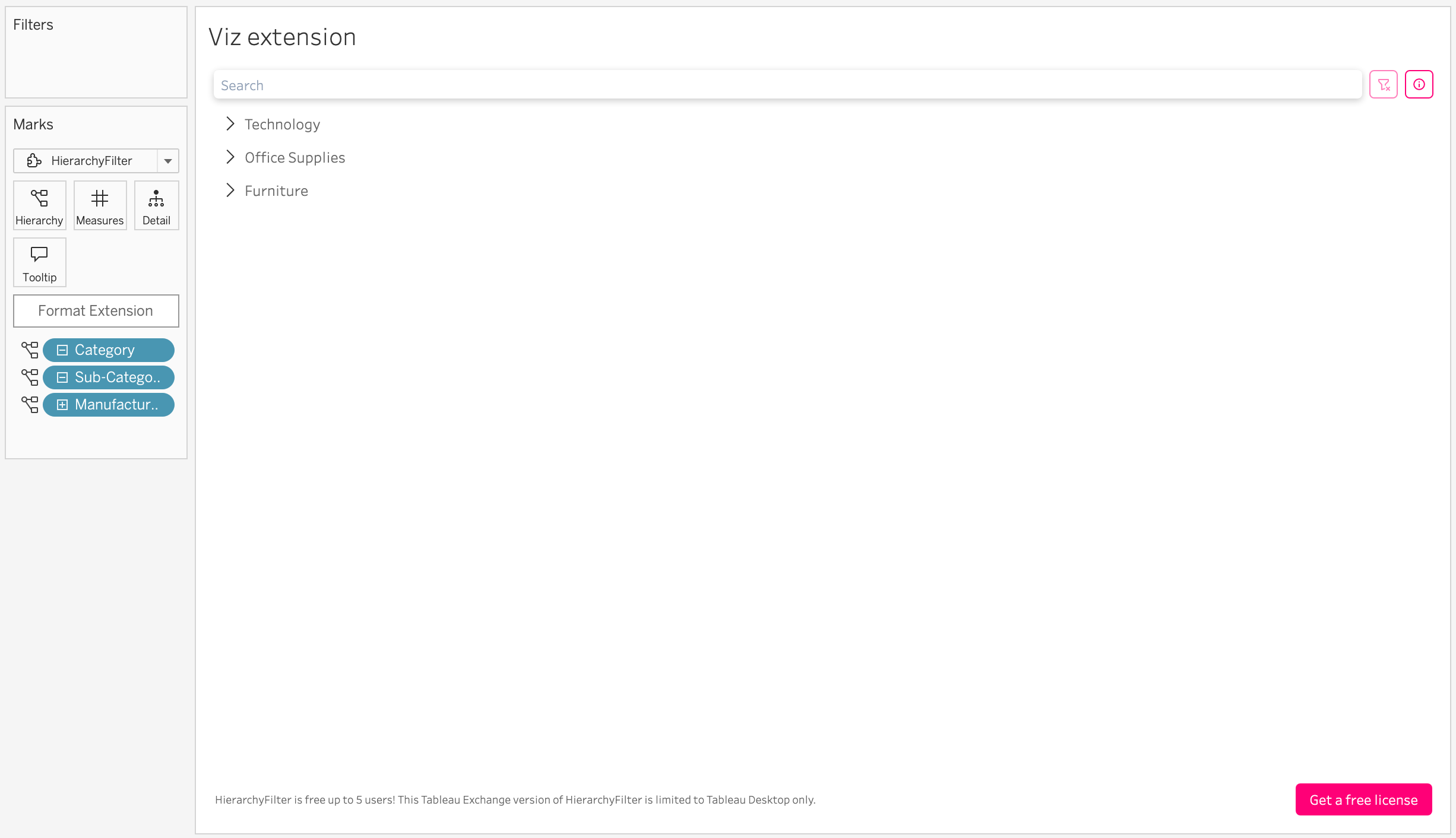
Task: Expand the Furniture tree node
Action: pyautogui.click(x=230, y=191)
